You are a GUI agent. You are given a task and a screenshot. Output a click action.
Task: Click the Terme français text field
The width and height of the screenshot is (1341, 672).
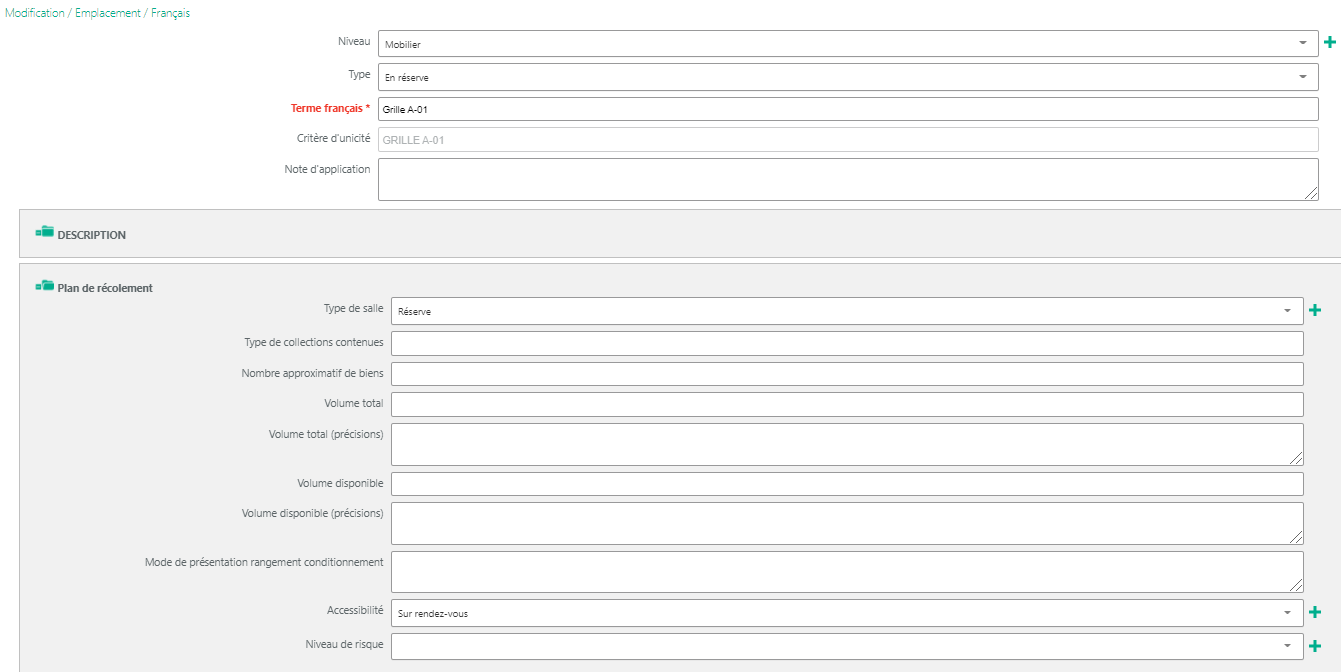(x=847, y=109)
